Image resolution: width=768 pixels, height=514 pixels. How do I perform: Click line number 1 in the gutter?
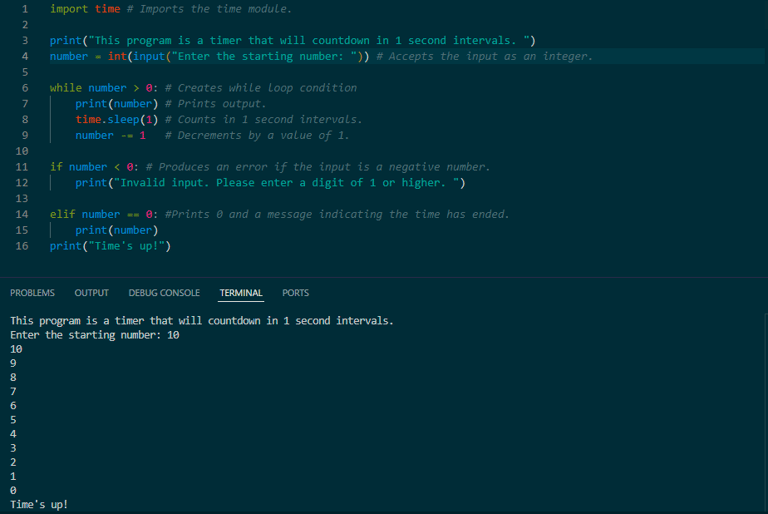point(25,9)
